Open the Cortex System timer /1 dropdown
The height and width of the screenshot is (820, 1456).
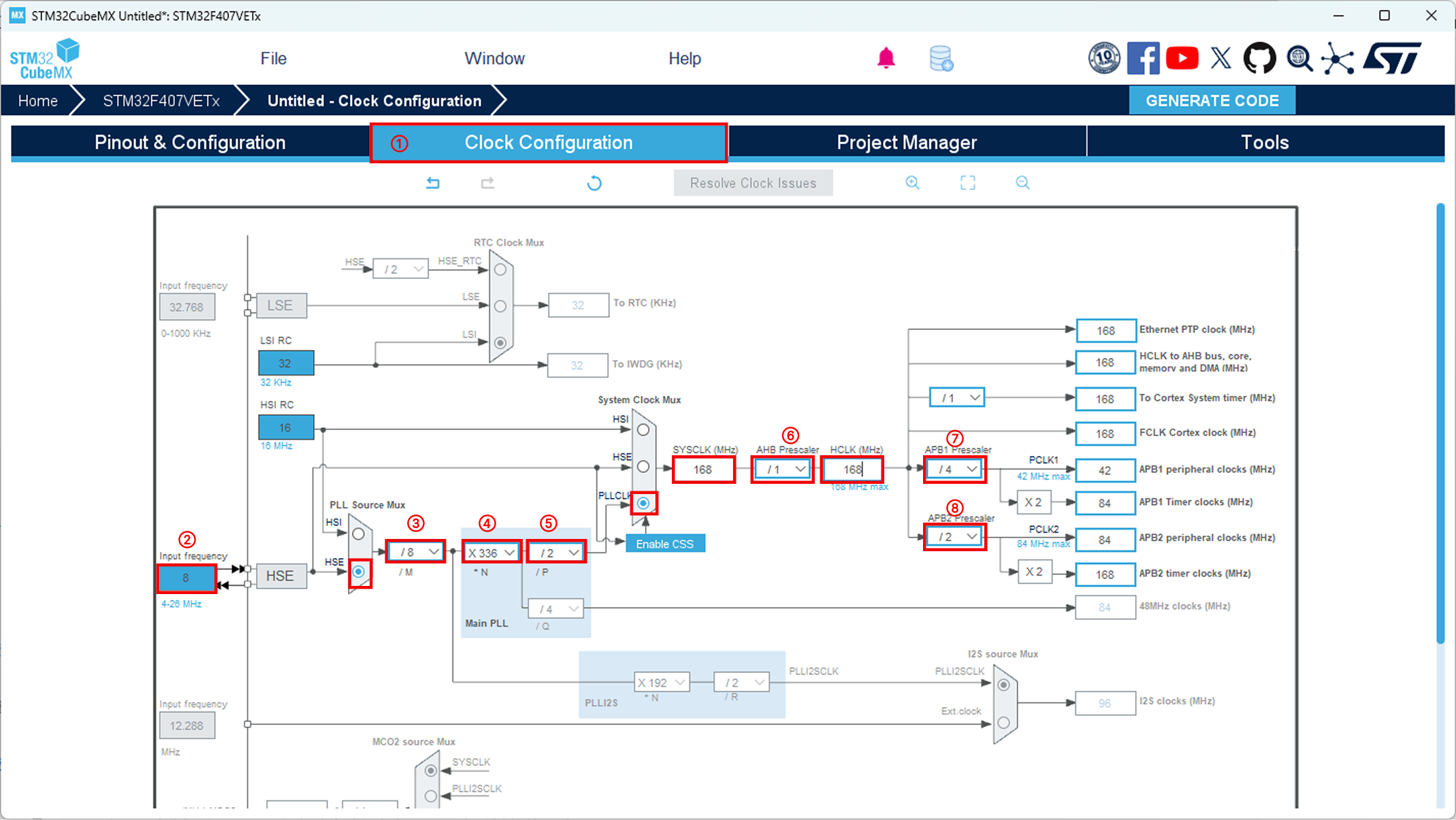tap(957, 397)
